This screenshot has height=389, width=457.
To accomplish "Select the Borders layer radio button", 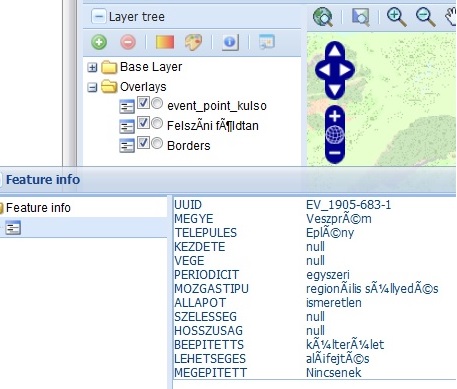I will (x=157, y=143).
